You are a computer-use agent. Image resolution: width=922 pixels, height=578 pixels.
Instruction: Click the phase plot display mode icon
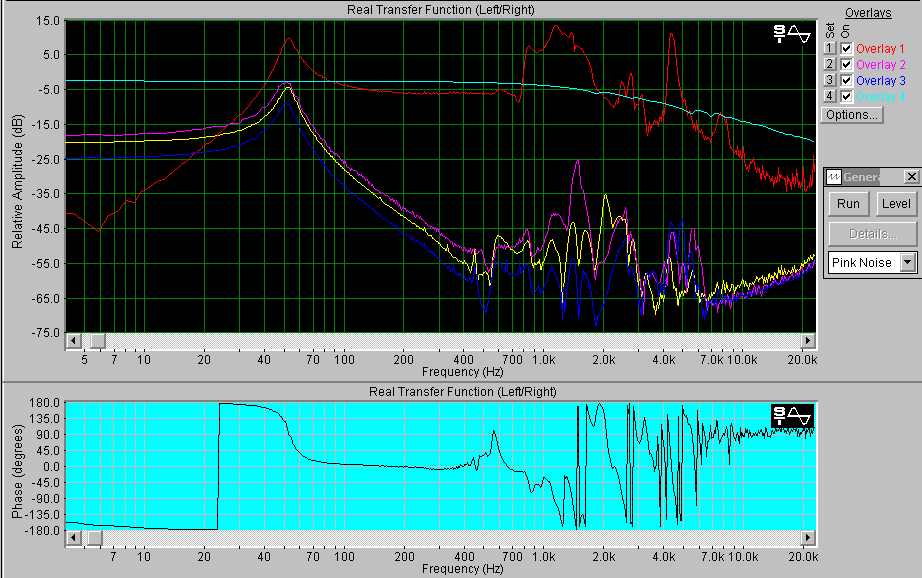[792, 416]
